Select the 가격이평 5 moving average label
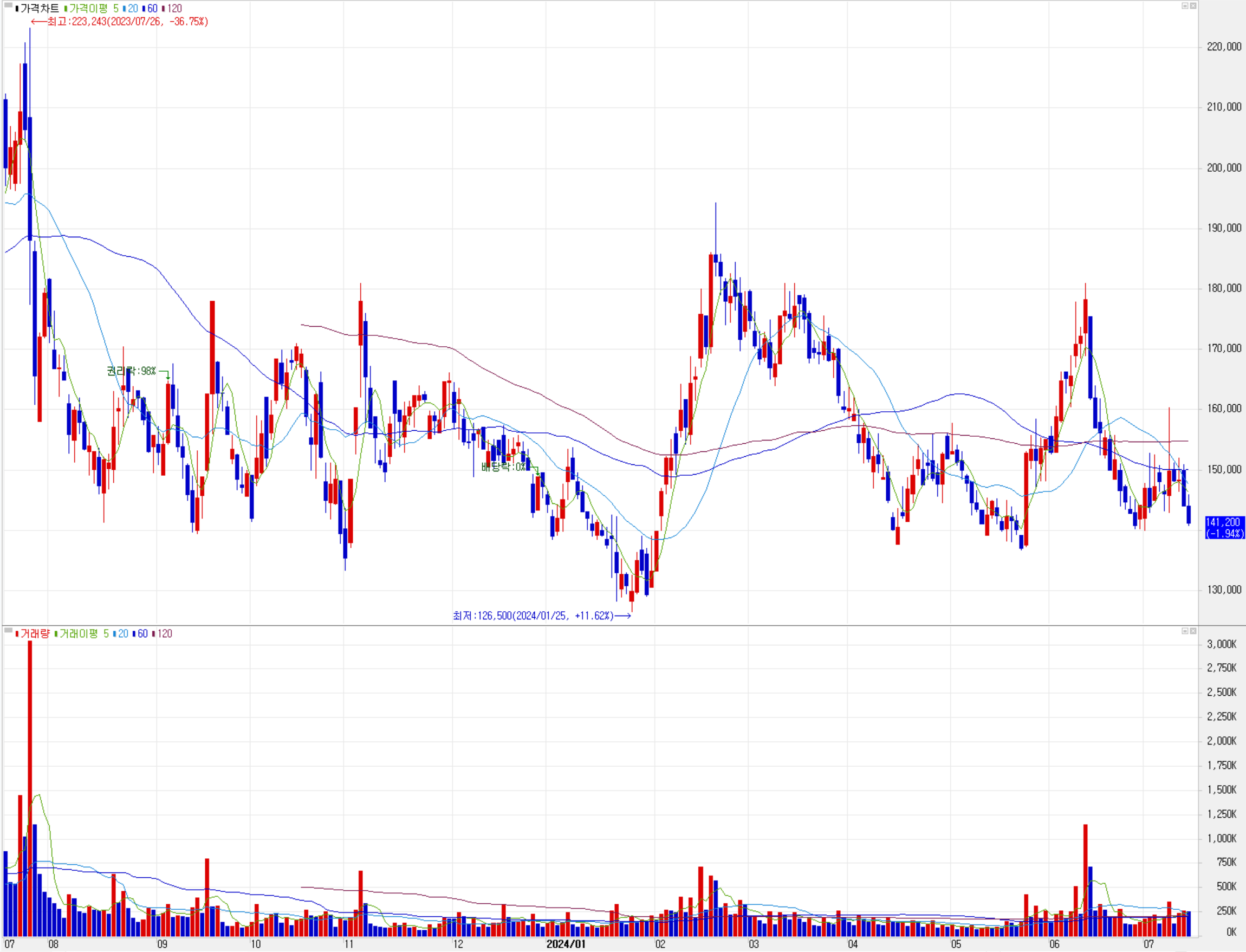This screenshot has height=952, width=1246. click(93, 9)
